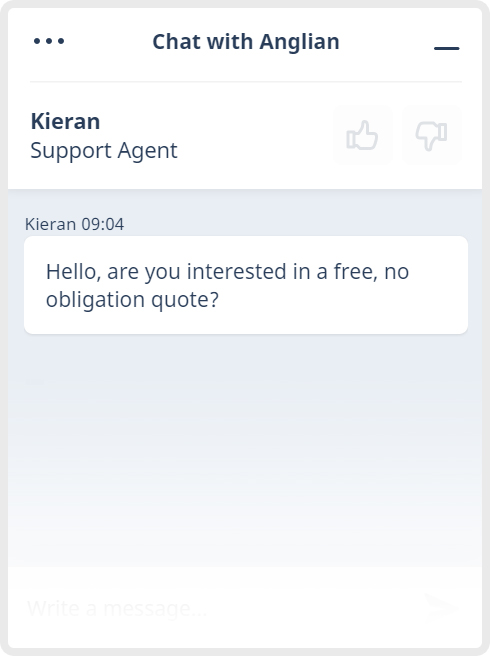Rate the chat with thumbs down
This screenshot has height=662, width=490.
click(431, 135)
